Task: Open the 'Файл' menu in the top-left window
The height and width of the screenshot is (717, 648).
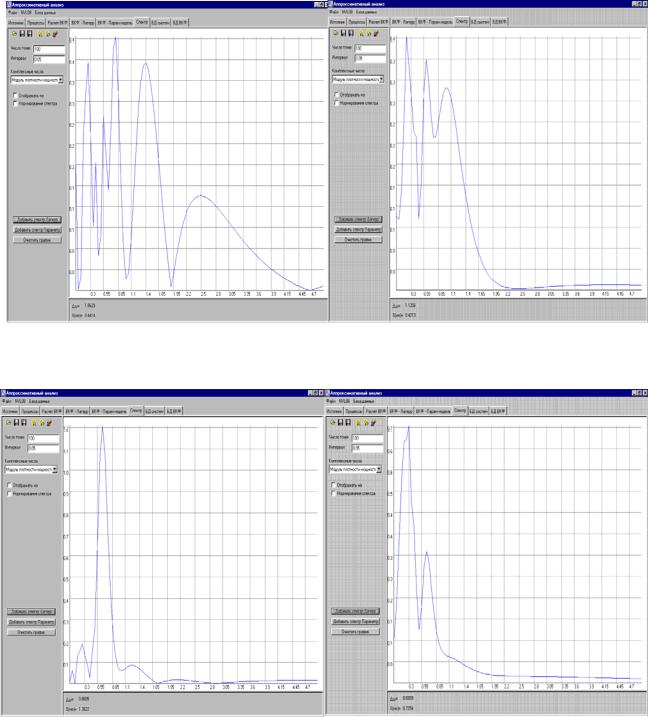Action: point(13,12)
